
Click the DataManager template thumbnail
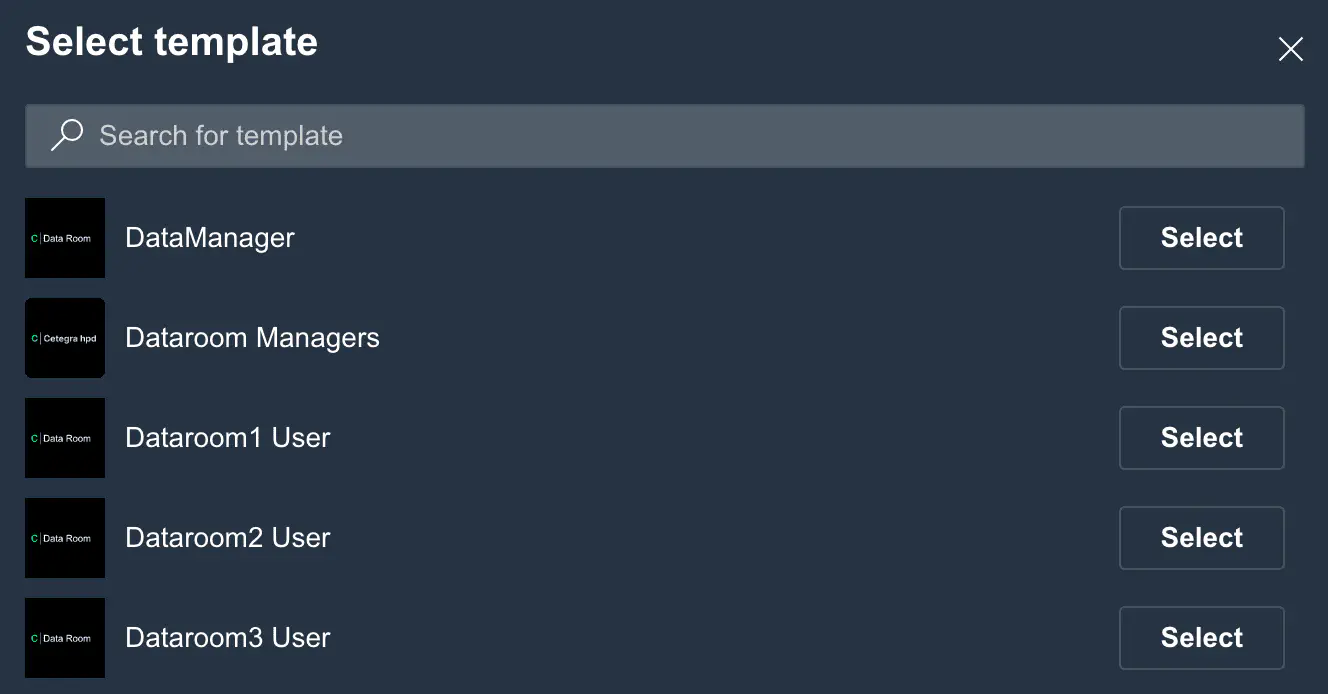point(65,238)
